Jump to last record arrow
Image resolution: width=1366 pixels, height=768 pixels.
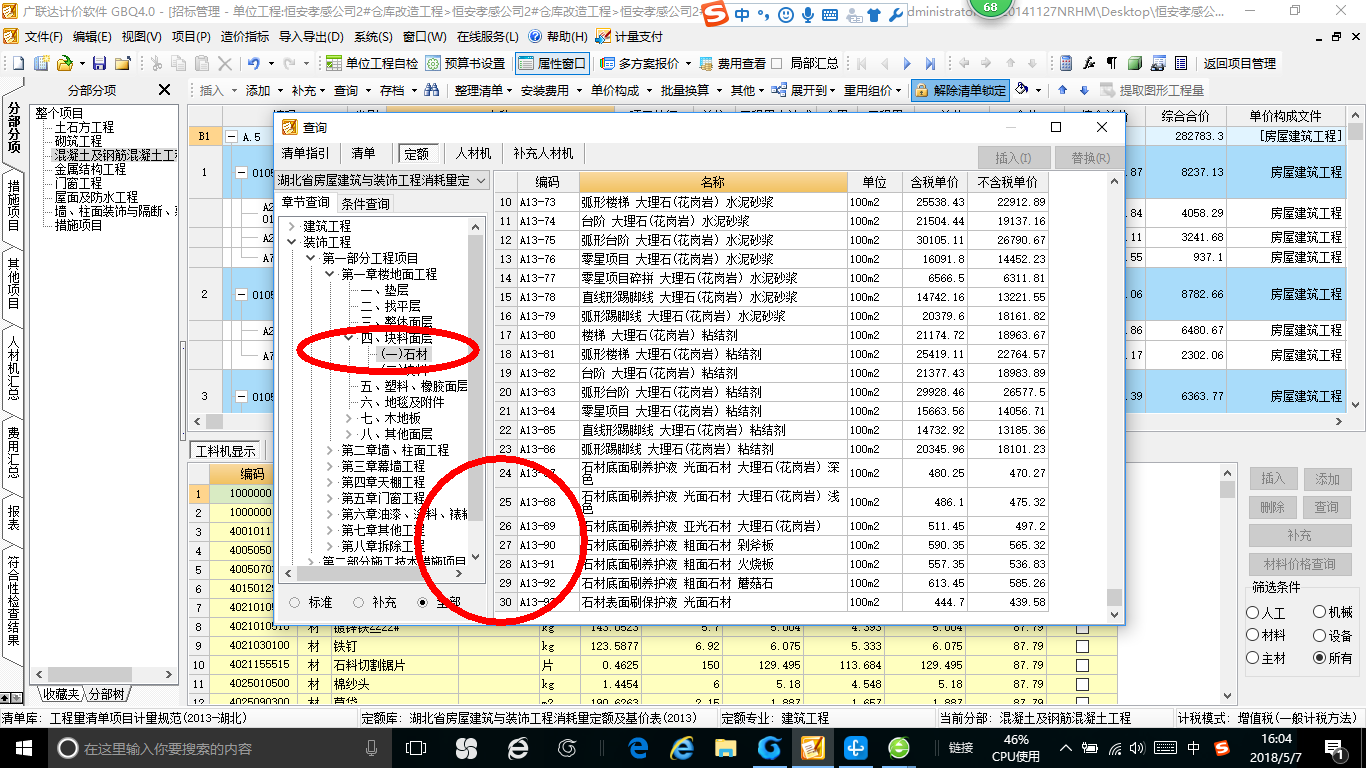(931, 63)
